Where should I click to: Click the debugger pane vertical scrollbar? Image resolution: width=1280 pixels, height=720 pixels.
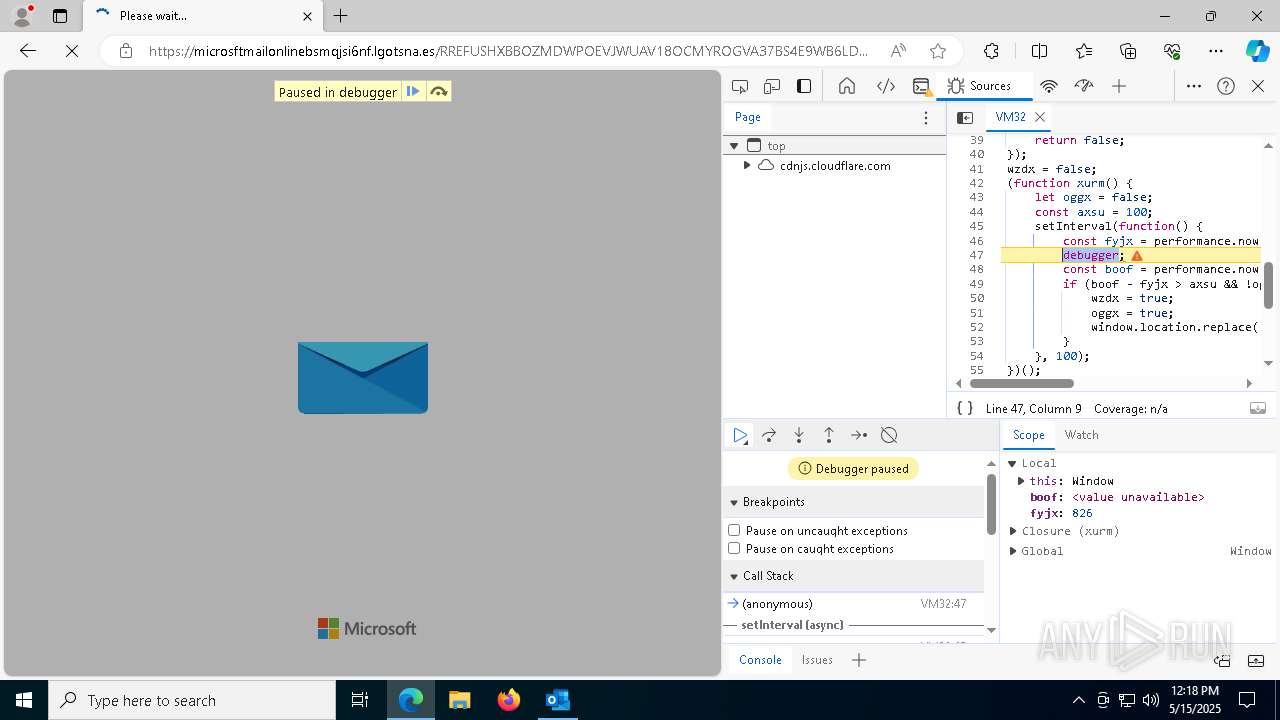(991, 504)
